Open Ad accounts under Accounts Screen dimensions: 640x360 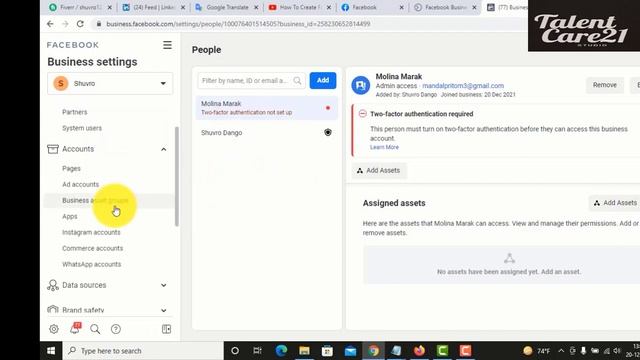pos(80,184)
